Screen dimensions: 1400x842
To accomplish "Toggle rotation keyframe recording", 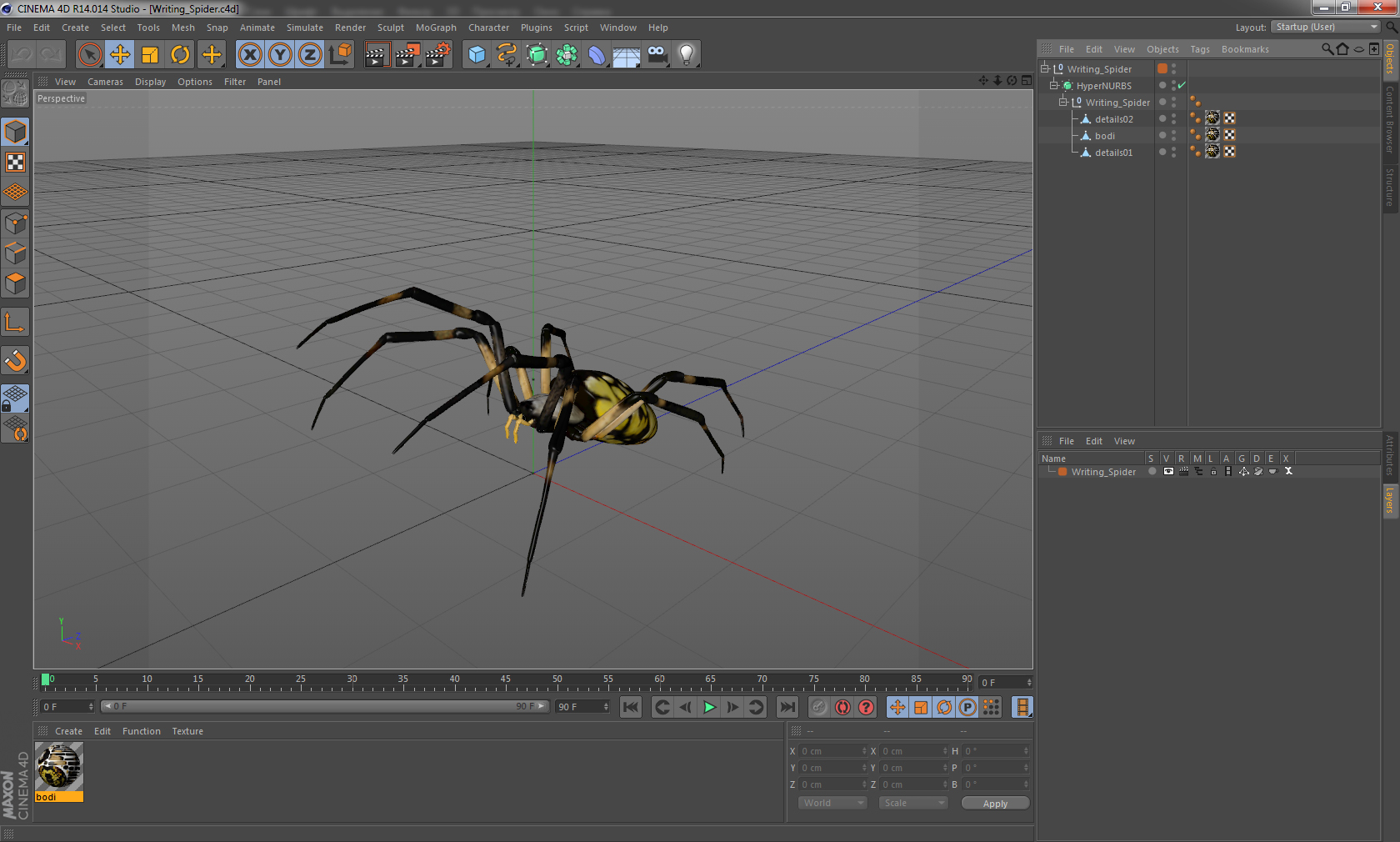I will pos(944,708).
